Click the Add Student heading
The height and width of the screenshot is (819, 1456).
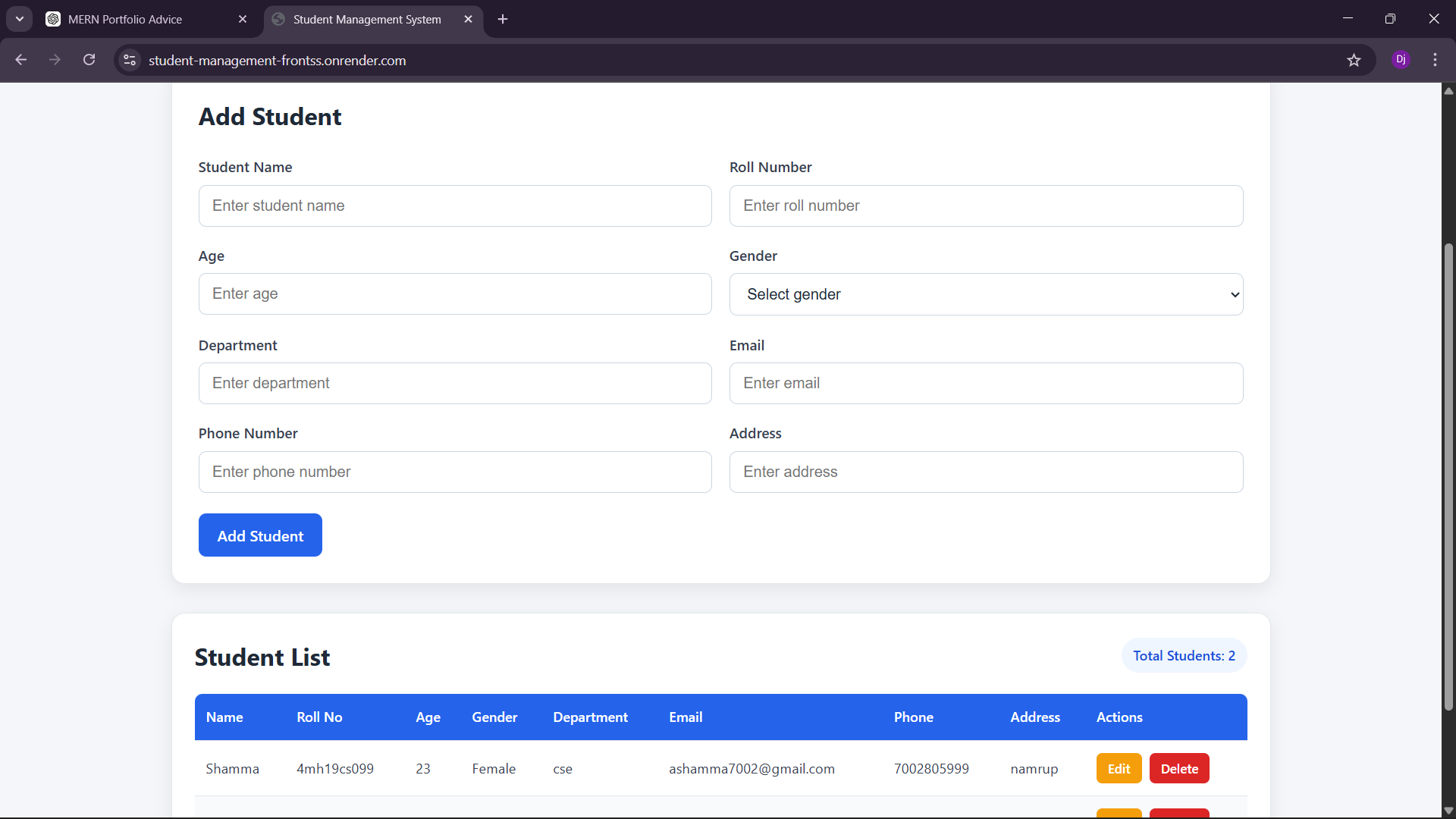pyautogui.click(x=270, y=117)
